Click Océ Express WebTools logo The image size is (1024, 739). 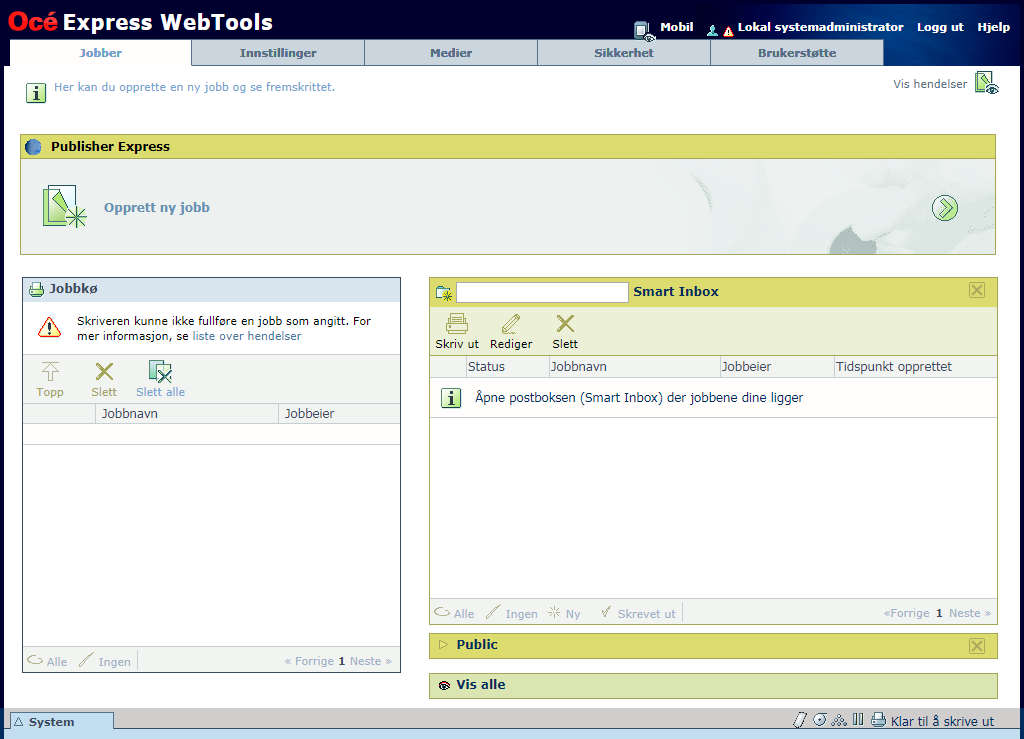140,22
